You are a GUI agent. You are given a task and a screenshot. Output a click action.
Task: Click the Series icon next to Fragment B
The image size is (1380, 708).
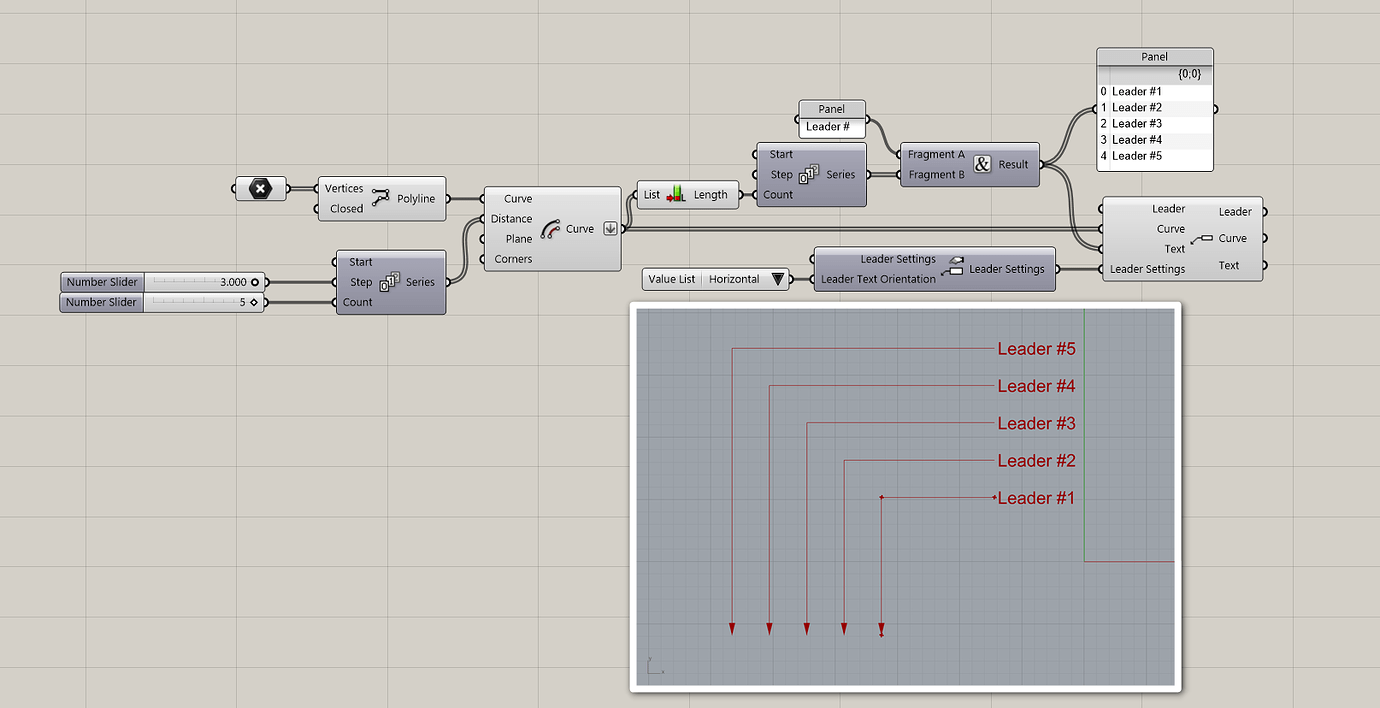tap(807, 174)
